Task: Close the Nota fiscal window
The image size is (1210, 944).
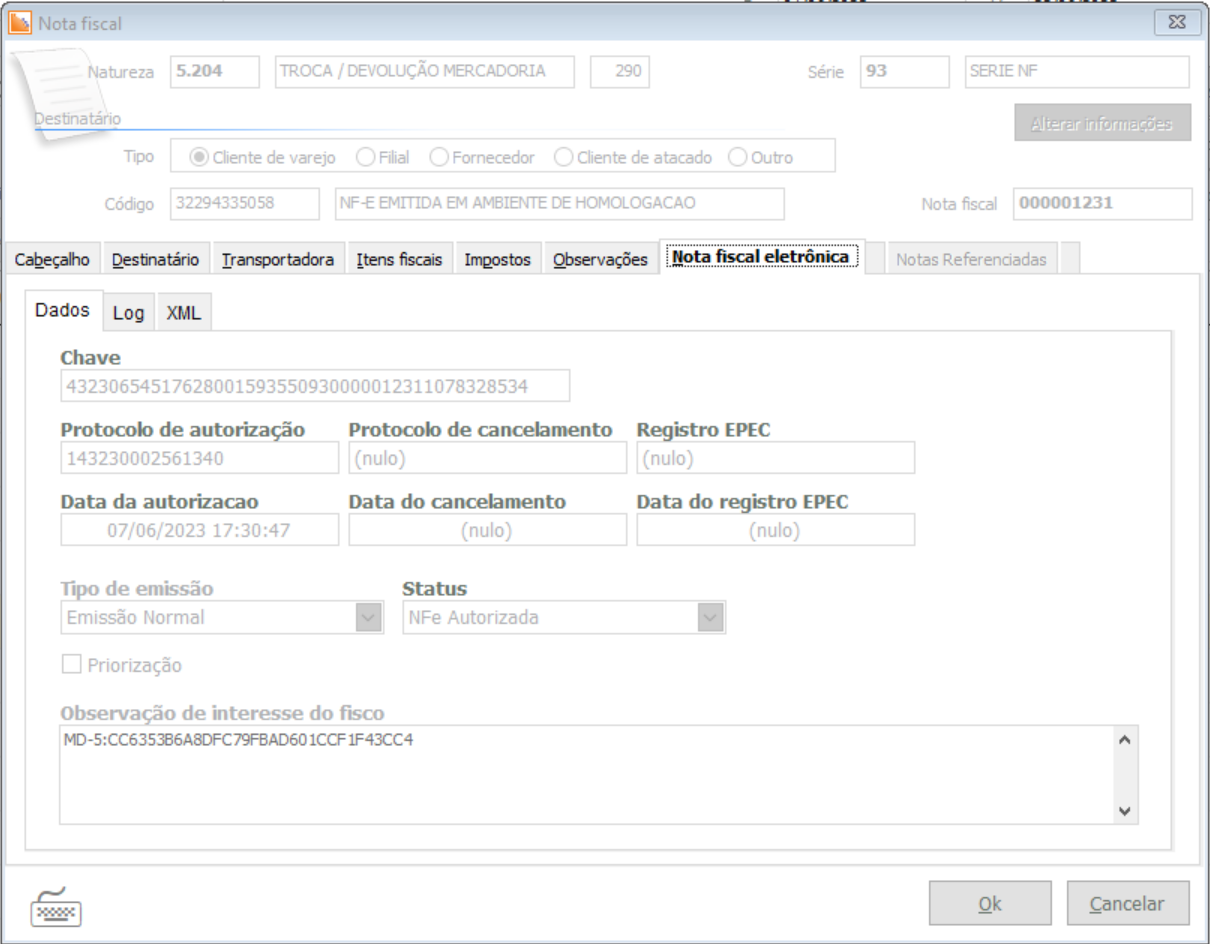Action: coord(1176,20)
